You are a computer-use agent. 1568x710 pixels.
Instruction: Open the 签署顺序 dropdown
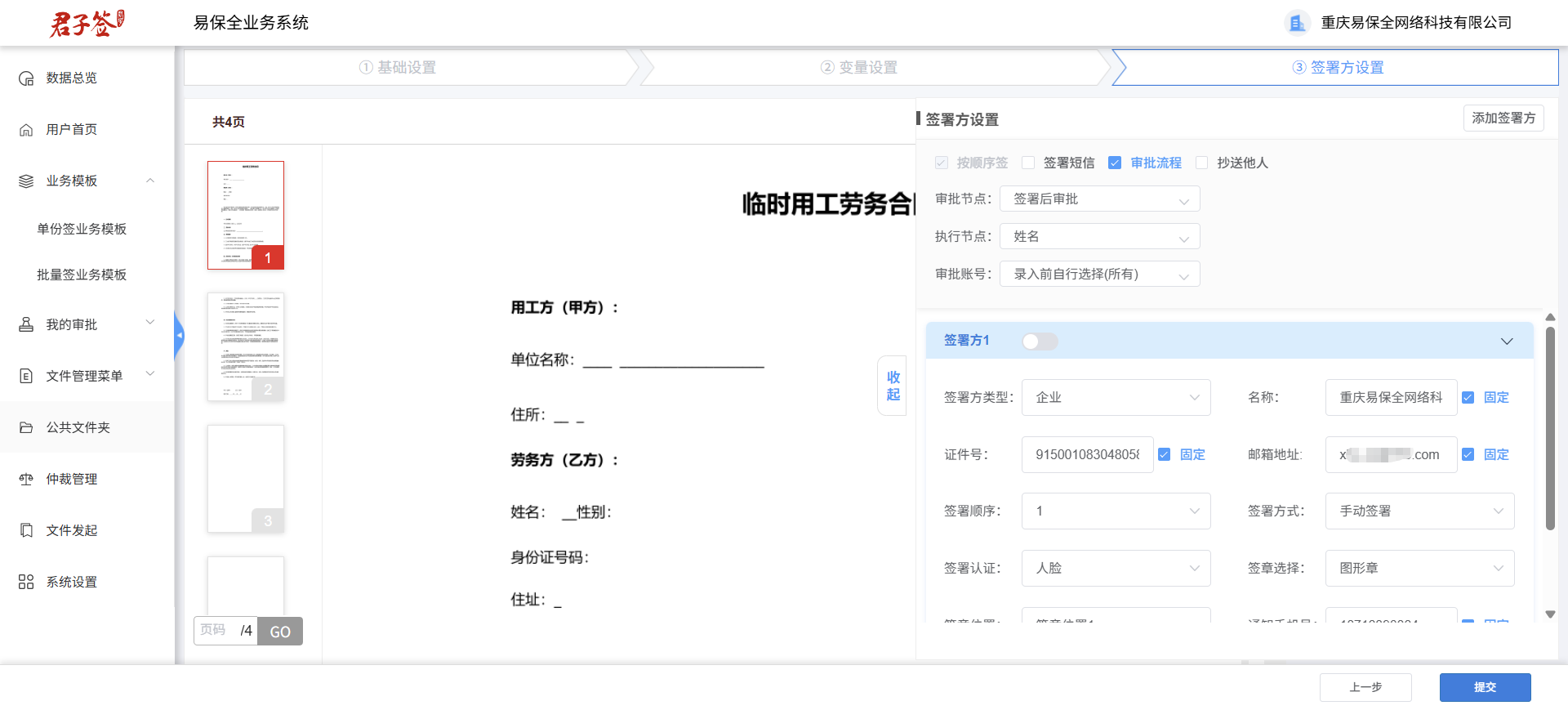click(1116, 511)
